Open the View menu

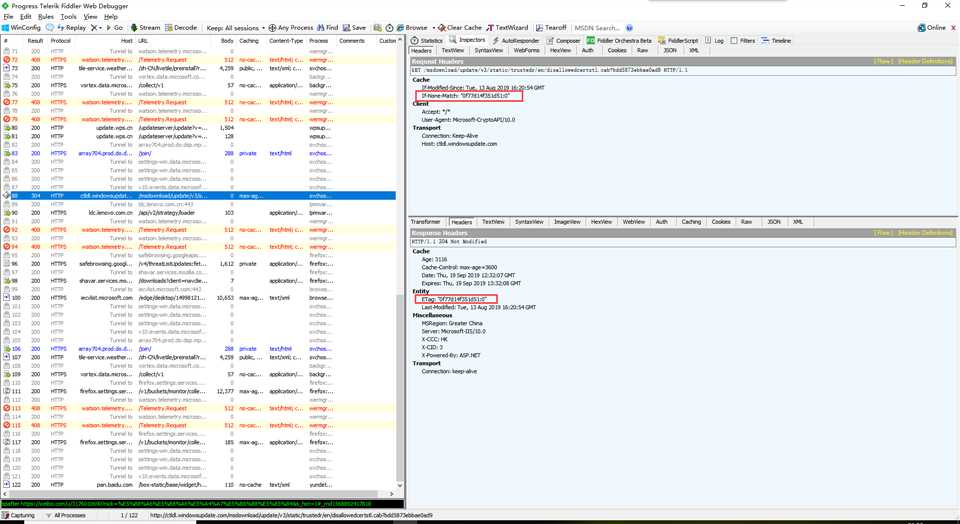(x=91, y=17)
